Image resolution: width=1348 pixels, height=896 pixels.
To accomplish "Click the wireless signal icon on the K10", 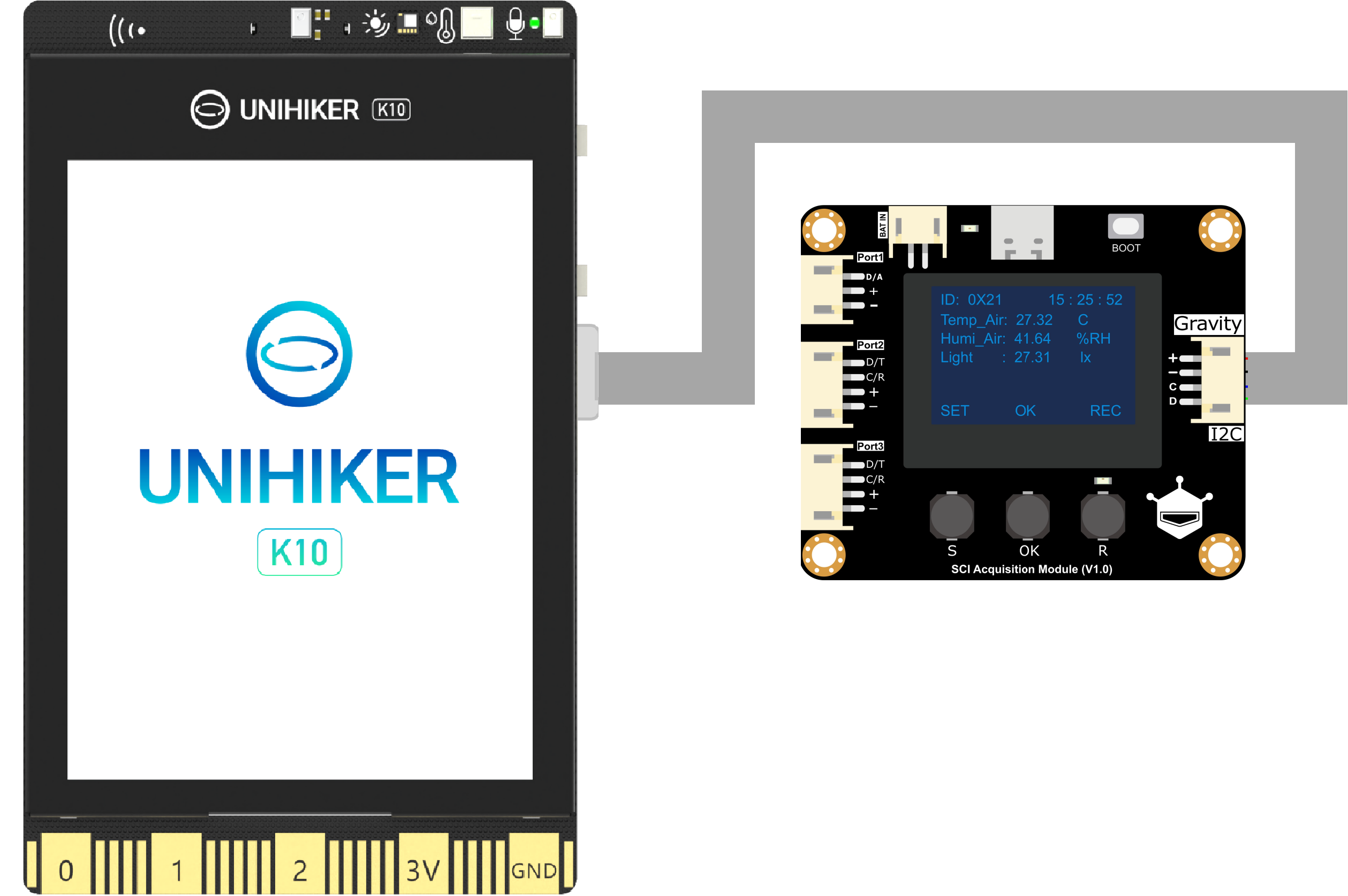I will pyautogui.click(x=127, y=30).
